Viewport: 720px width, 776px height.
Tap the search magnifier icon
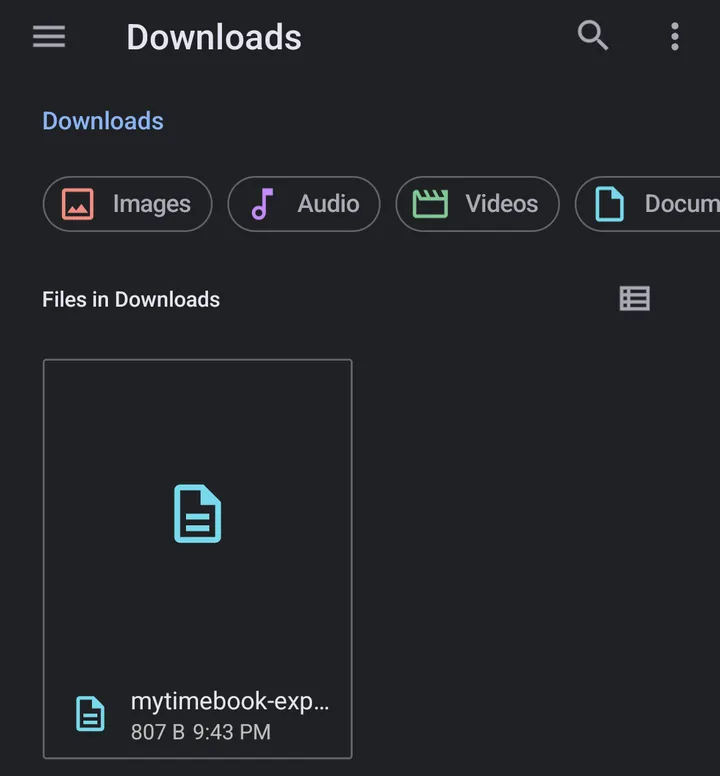coord(592,36)
